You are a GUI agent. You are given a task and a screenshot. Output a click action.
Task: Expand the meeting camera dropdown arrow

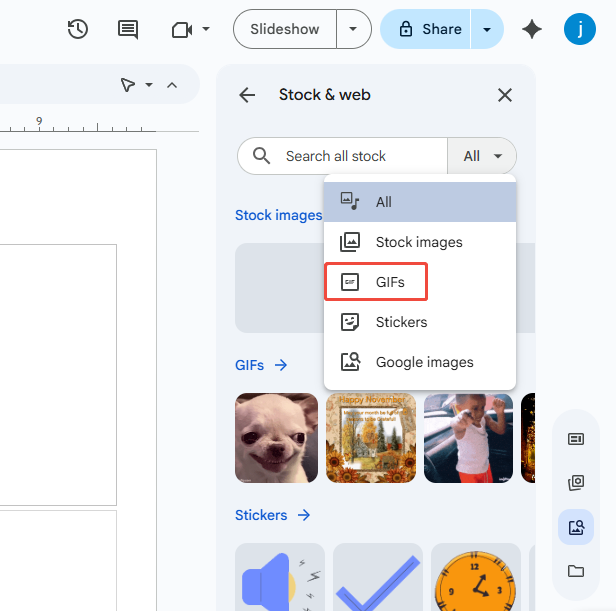tap(206, 29)
